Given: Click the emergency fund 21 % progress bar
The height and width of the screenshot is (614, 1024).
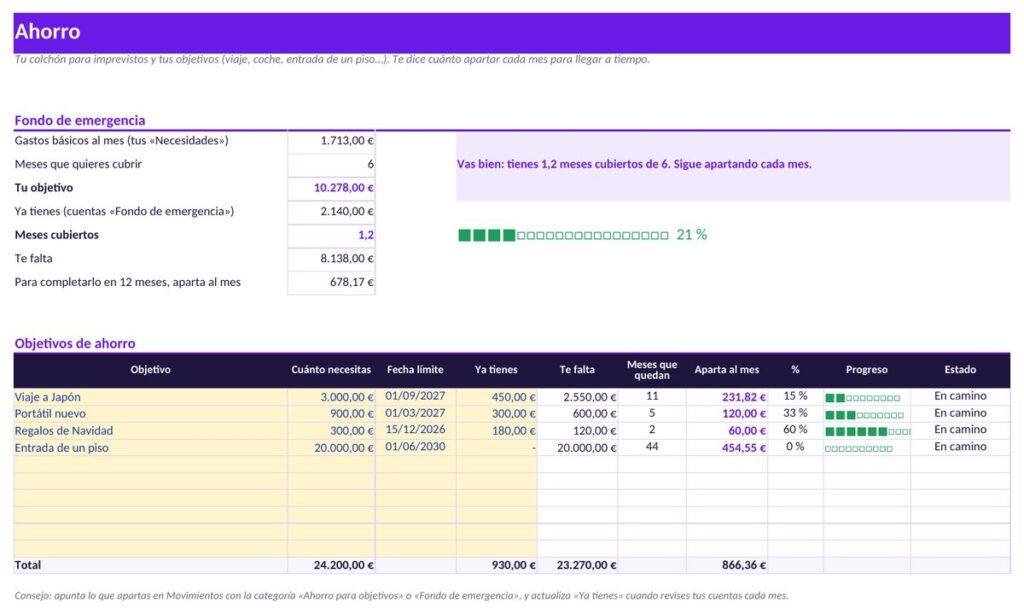Looking at the screenshot, I should coord(582,234).
